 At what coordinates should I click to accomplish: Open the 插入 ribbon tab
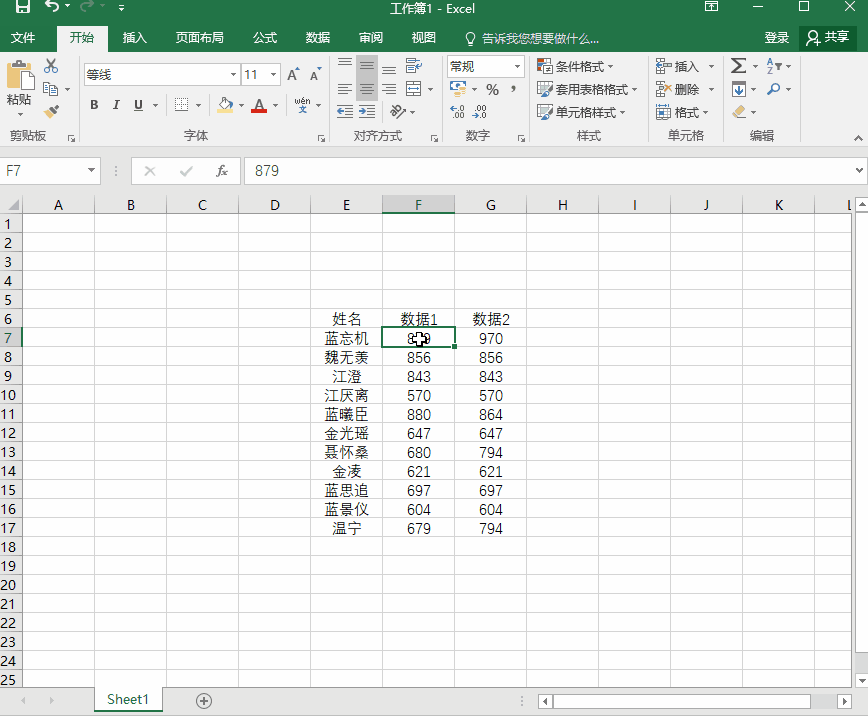134,38
